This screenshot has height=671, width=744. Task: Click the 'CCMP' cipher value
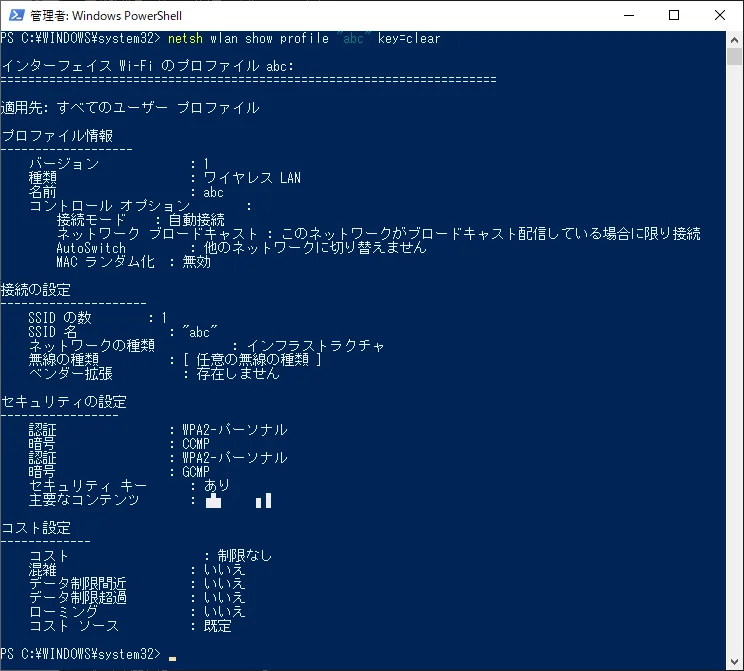click(196, 444)
